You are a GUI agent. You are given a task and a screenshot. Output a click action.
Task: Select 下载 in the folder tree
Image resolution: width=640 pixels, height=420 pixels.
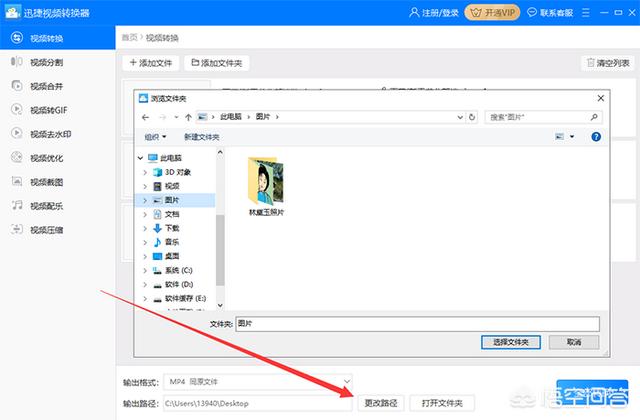pyautogui.click(x=172, y=228)
